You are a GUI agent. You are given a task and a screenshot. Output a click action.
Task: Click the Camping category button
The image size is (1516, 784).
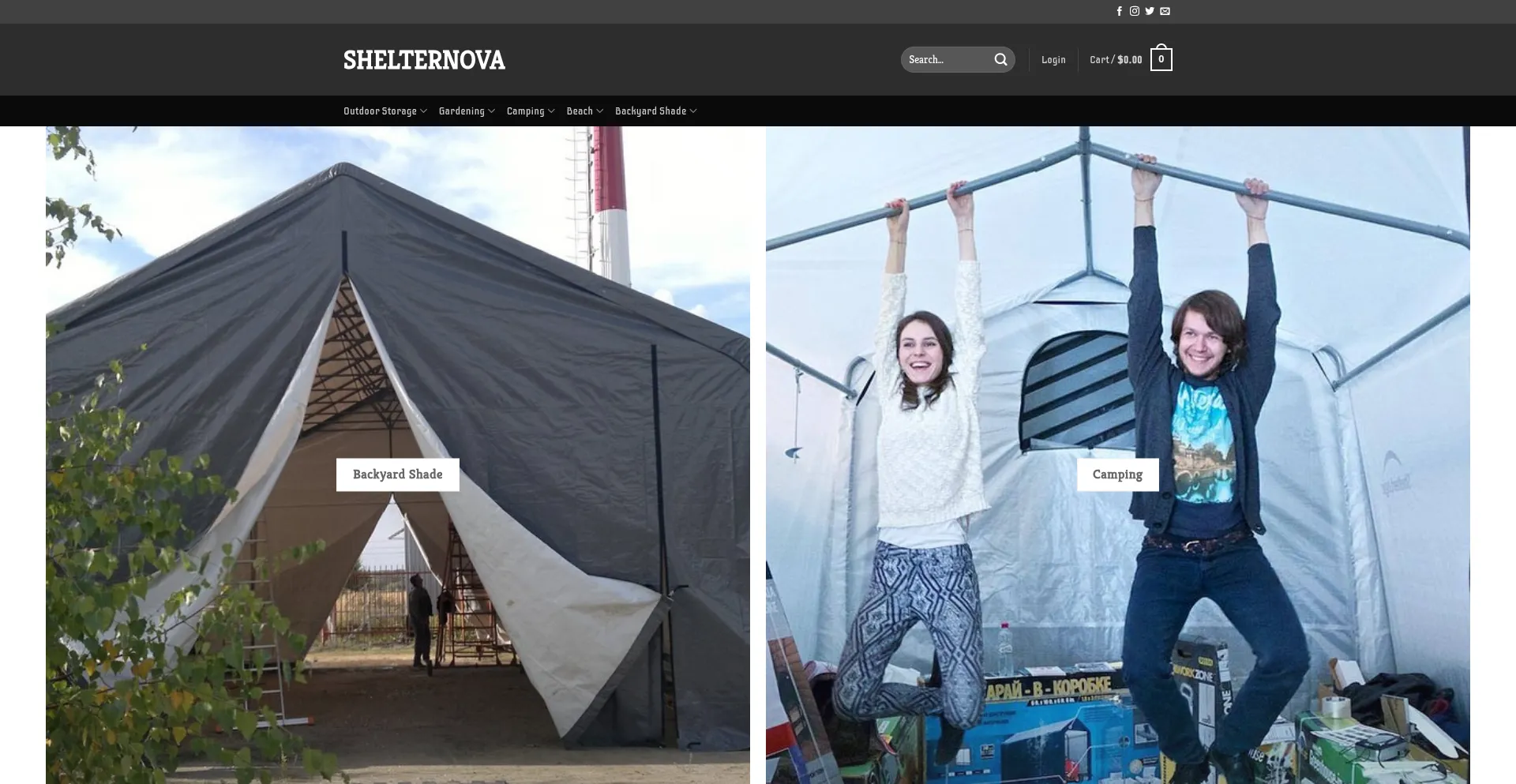[1117, 475]
